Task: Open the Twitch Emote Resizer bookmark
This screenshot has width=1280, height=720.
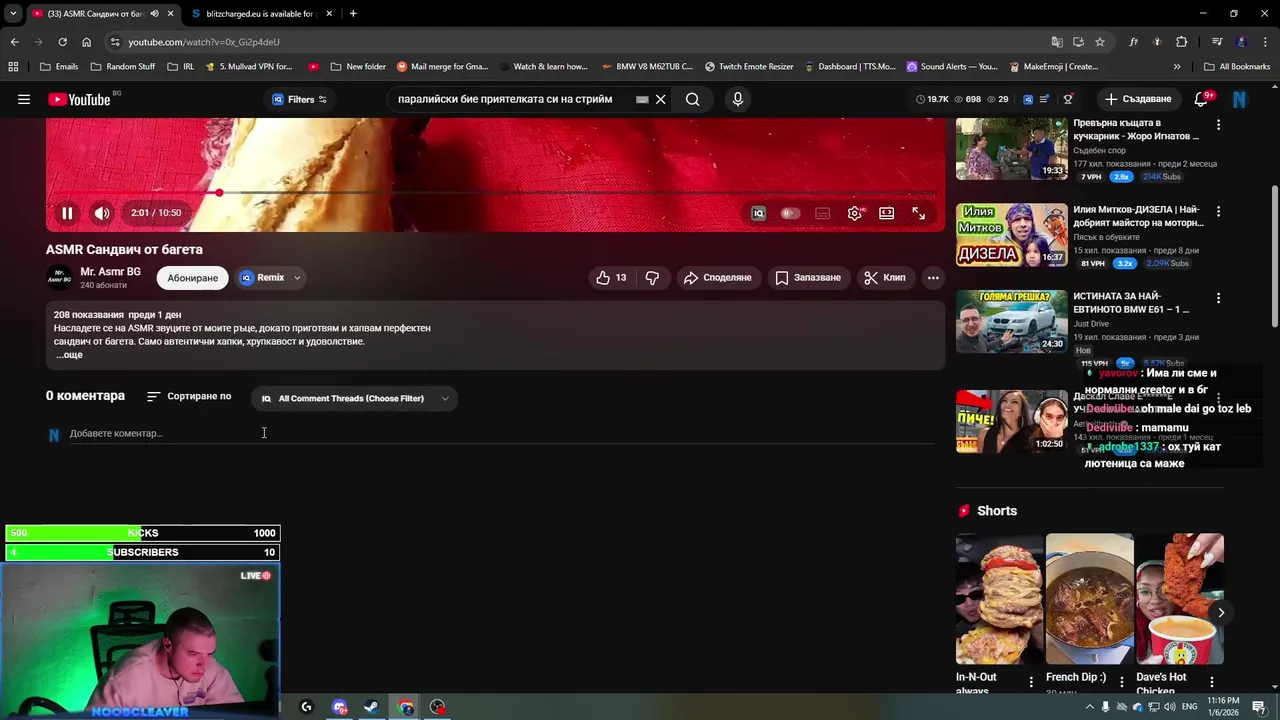Action: tap(749, 67)
